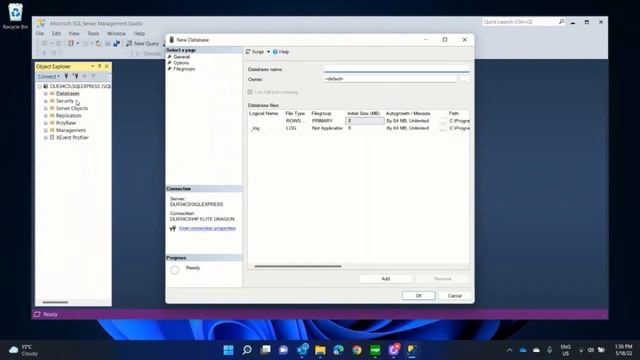640x360 pixels.
Task: Click the Help button in New Database dialog
Action: (281, 52)
